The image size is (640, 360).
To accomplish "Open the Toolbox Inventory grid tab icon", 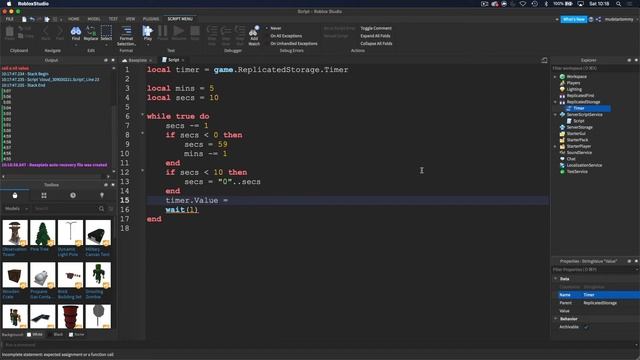I will (44, 196).
